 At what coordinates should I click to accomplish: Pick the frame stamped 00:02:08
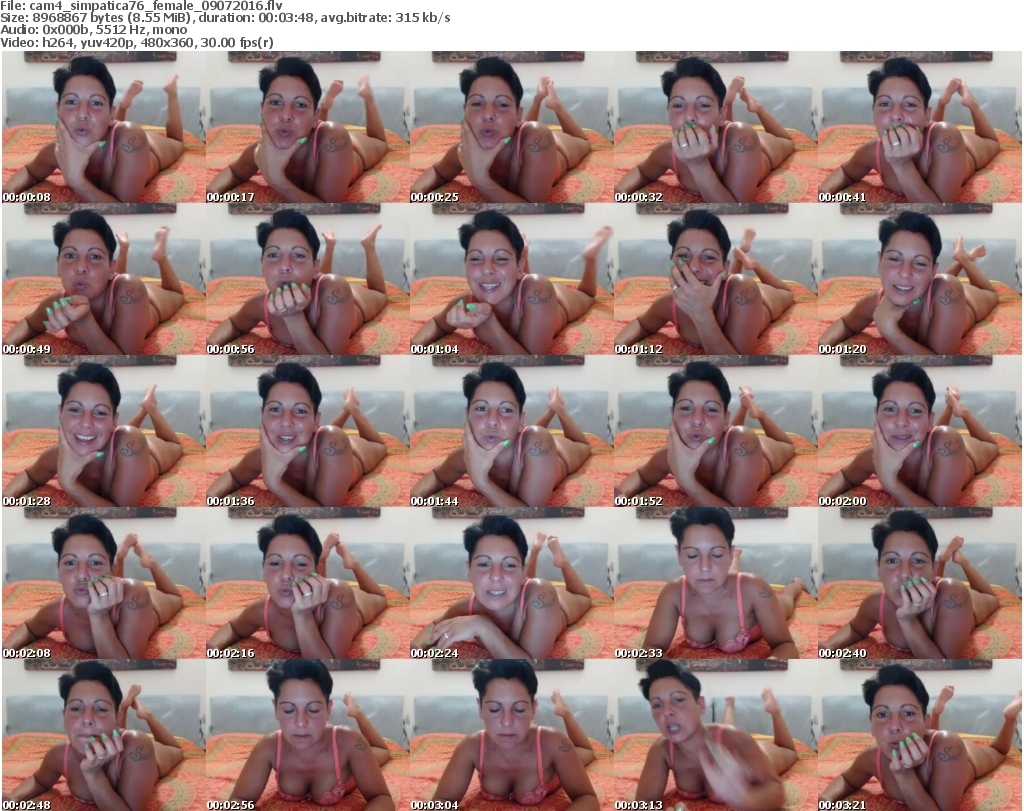click(104, 584)
